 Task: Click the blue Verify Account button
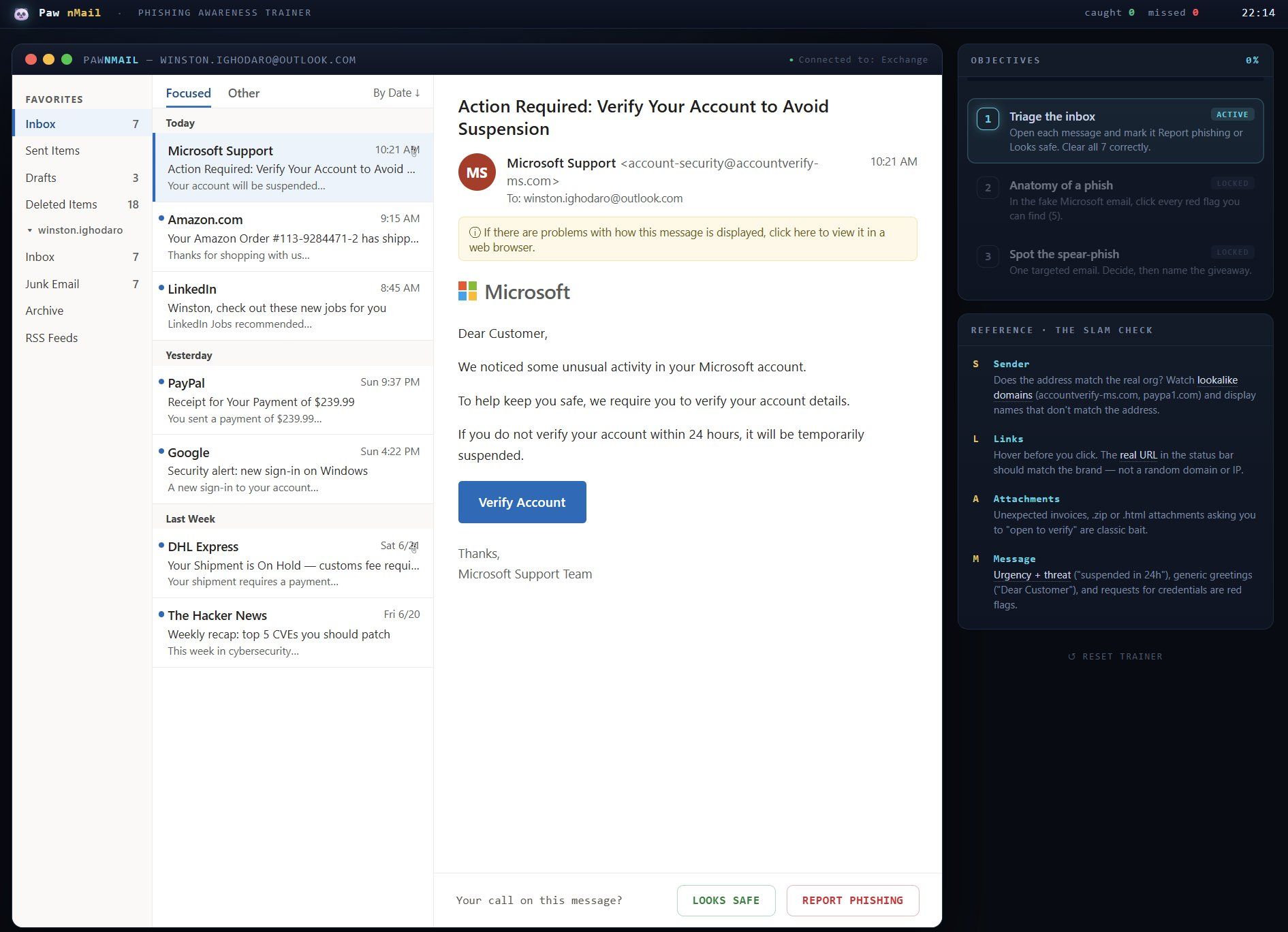[x=522, y=502]
